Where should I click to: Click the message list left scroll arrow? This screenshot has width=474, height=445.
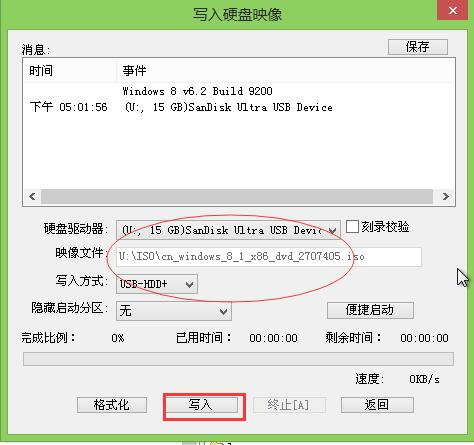point(32,196)
